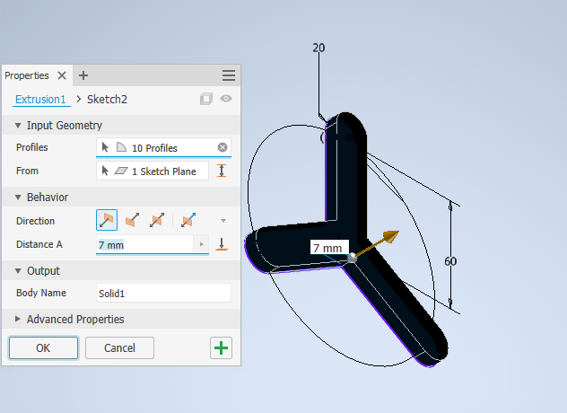Toggle the solid/surface mode icon
The height and width of the screenshot is (413, 567).
tap(206, 99)
